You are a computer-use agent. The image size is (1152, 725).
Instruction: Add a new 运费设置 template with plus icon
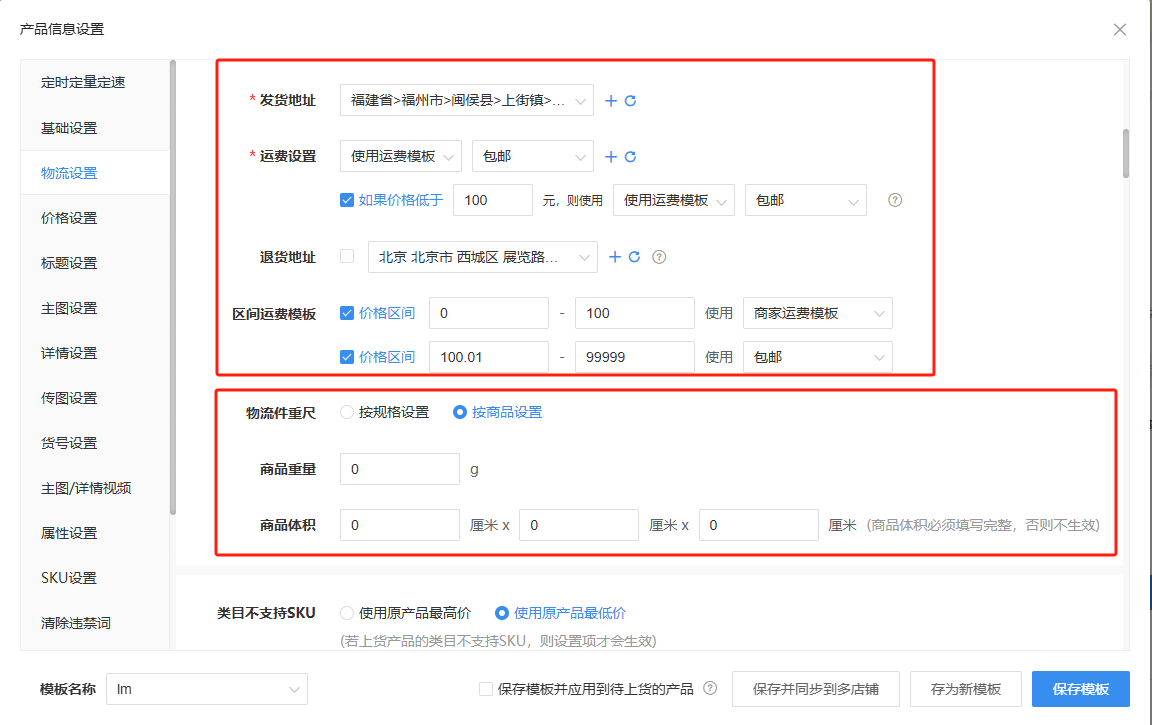[611, 156]
